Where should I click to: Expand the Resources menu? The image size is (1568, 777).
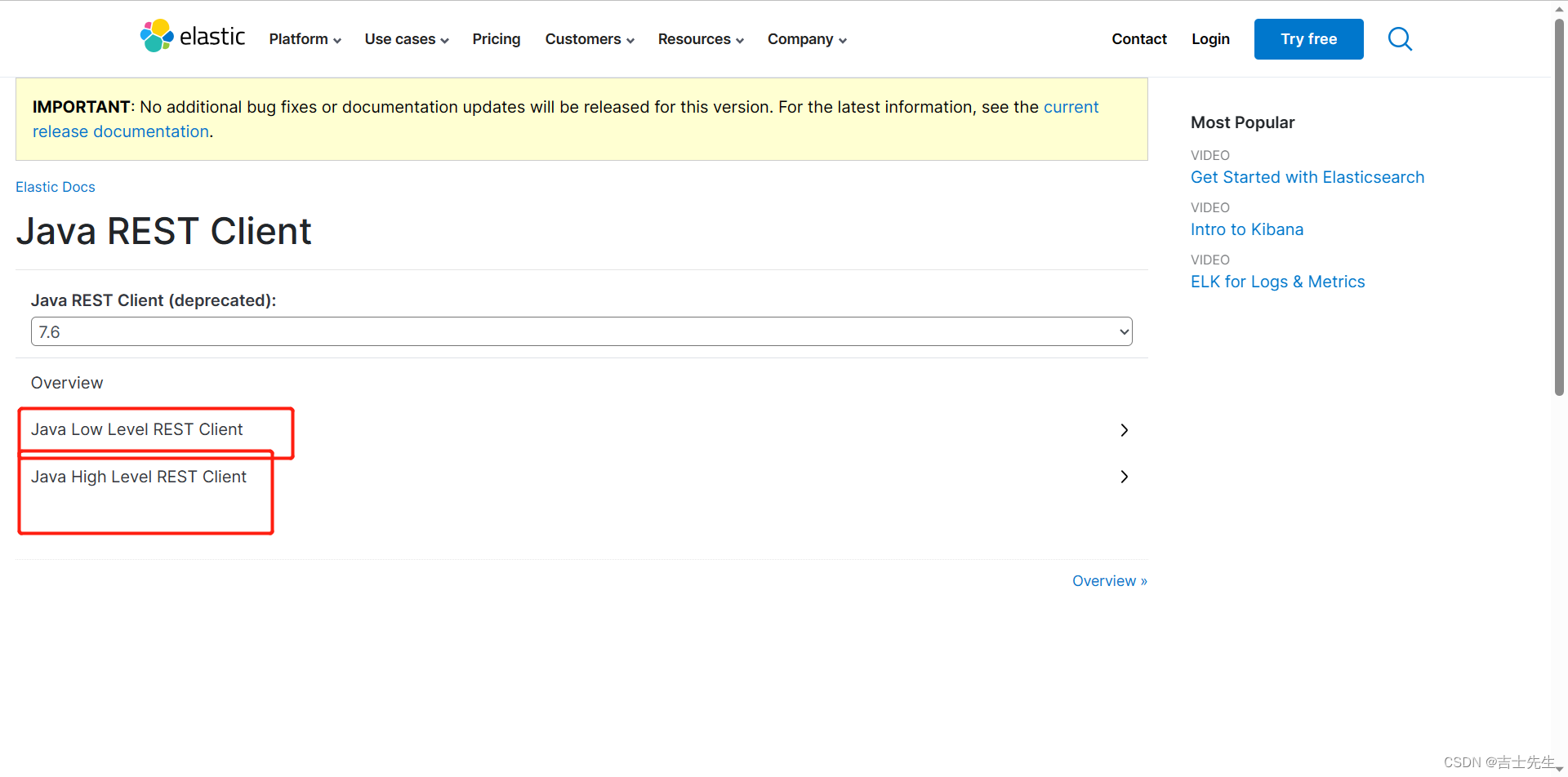(701, 39)
